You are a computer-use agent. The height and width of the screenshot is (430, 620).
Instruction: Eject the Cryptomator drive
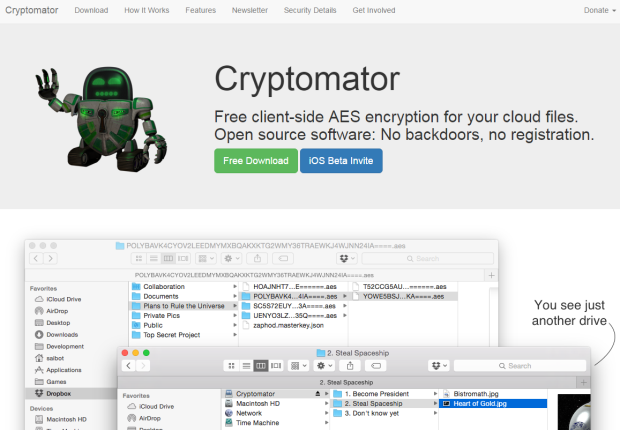(318, 394)
